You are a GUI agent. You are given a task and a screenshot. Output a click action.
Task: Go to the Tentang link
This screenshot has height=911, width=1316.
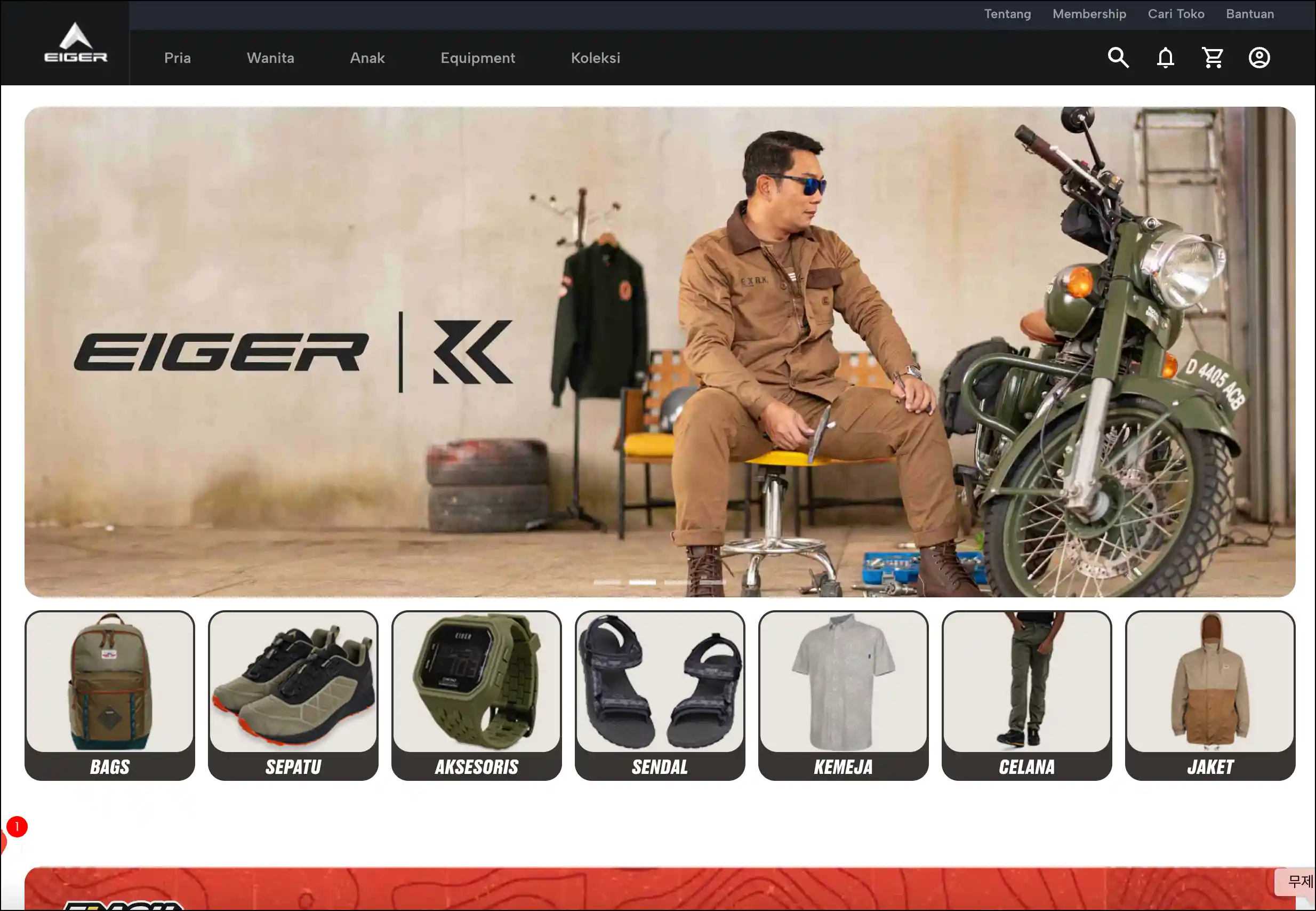pos(1007,14)
